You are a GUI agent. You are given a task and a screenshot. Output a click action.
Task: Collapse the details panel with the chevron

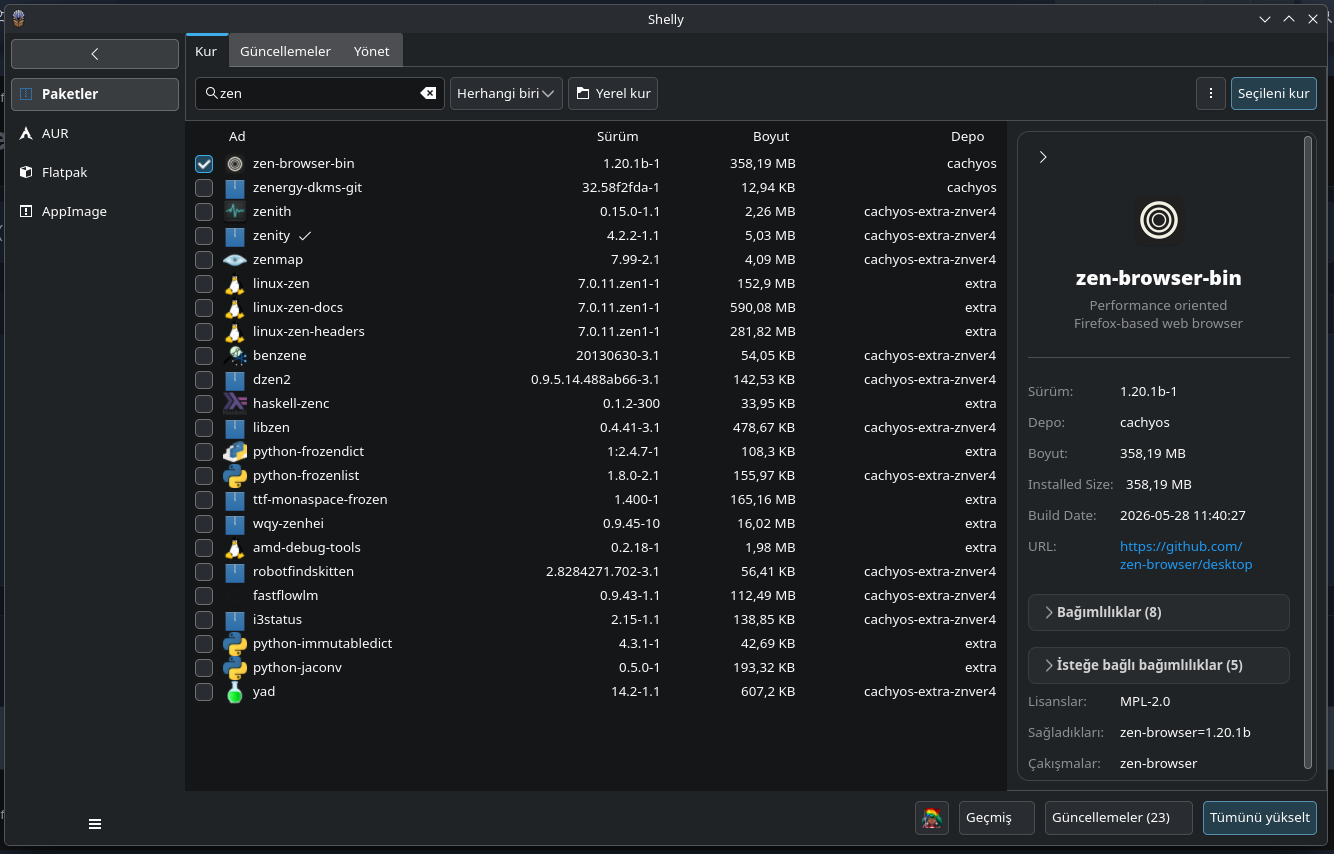(x=1043, y=157)
